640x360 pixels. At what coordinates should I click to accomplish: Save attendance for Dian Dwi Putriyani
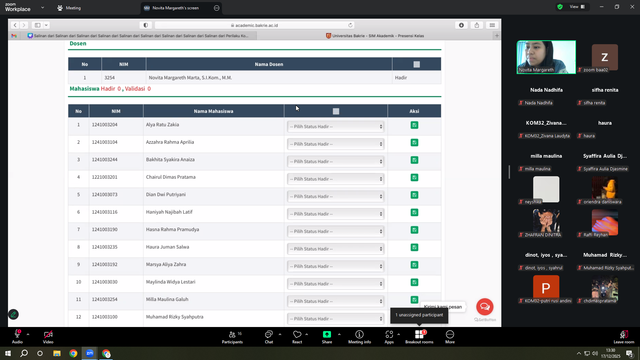[414, 195]
